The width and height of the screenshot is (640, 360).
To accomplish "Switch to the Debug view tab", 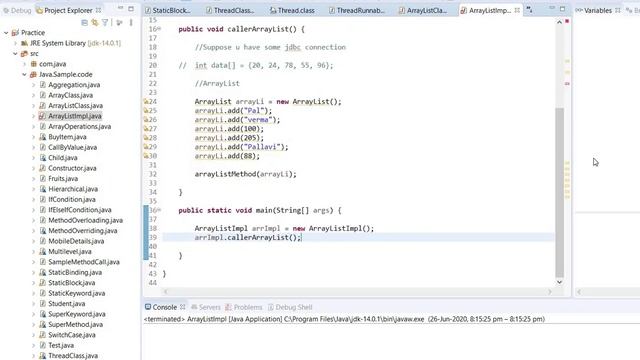I will click(x=17, y=10).
